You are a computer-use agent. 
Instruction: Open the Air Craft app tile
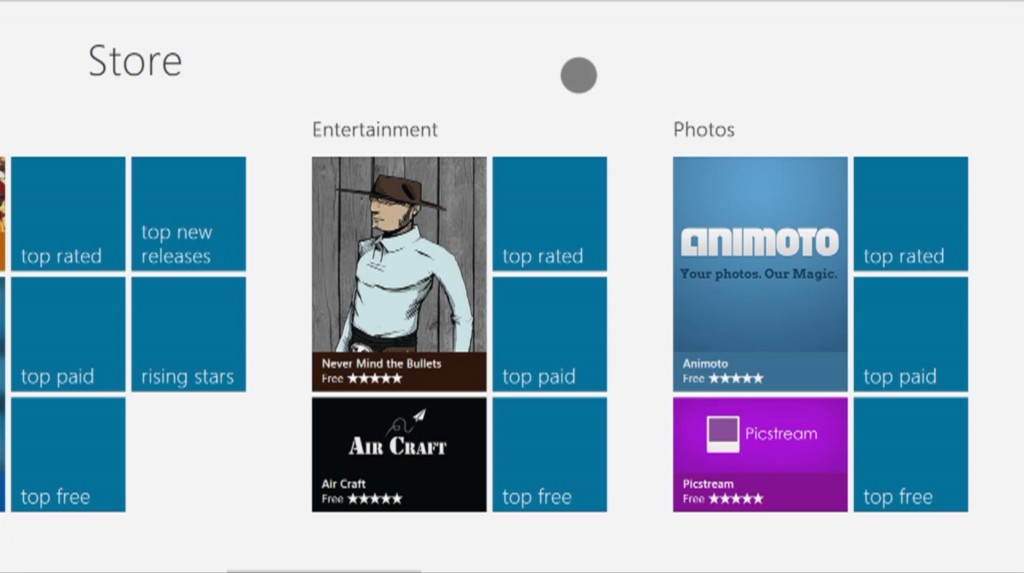click(399, 455)
